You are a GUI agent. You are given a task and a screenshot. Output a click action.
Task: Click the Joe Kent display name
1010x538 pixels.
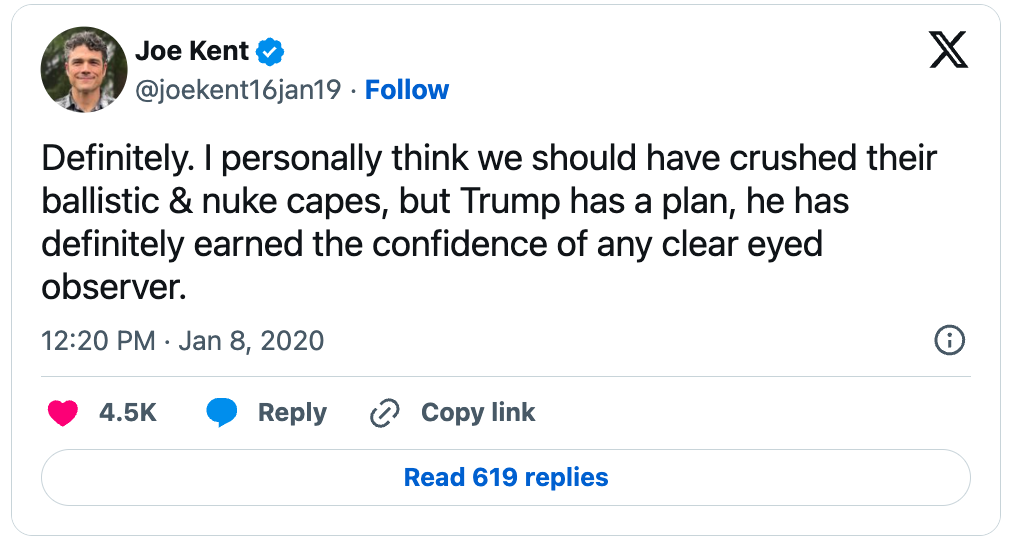[192, 51]
